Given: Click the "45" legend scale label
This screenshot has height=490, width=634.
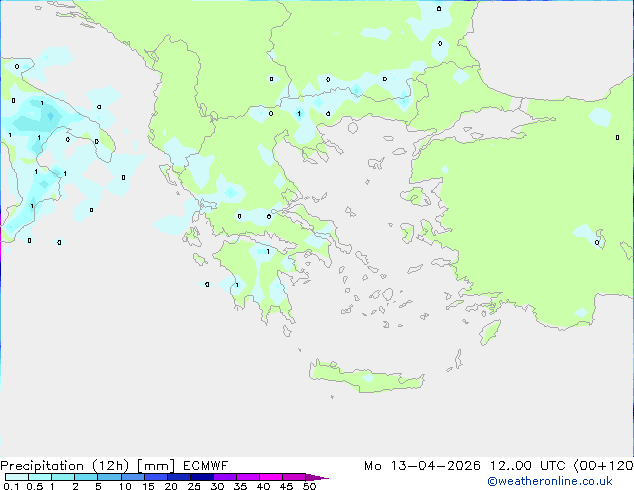Looking at the screenshot, I should [x=286, y=486].
